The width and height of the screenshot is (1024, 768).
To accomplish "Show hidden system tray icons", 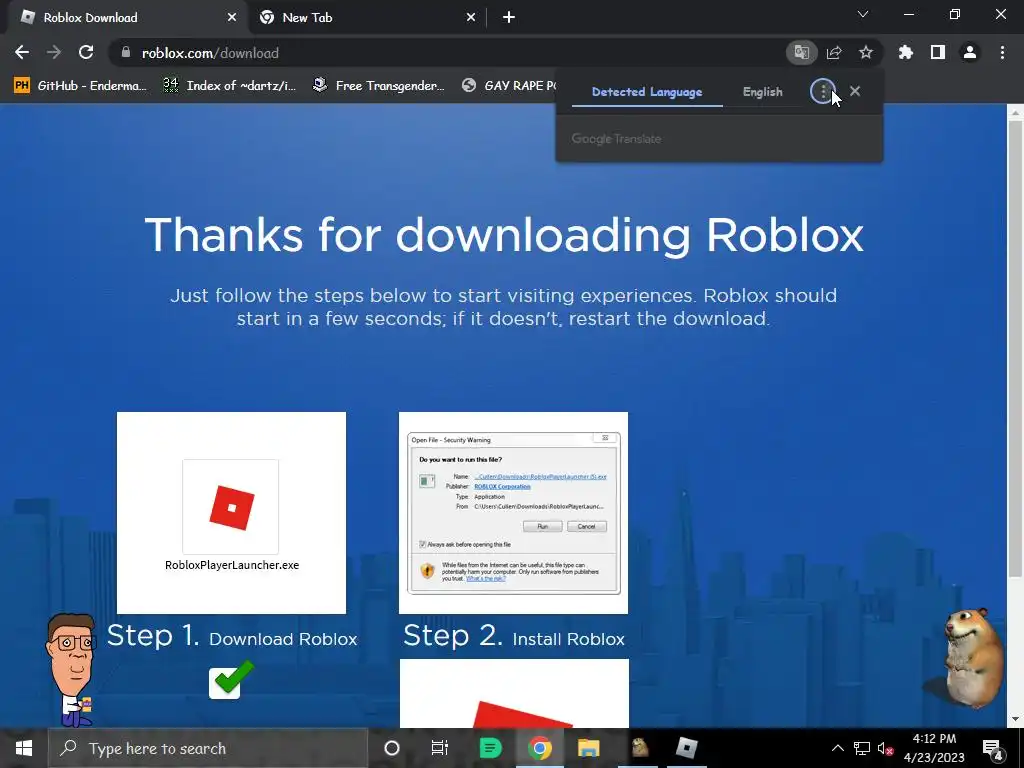I will coord(838,748).
